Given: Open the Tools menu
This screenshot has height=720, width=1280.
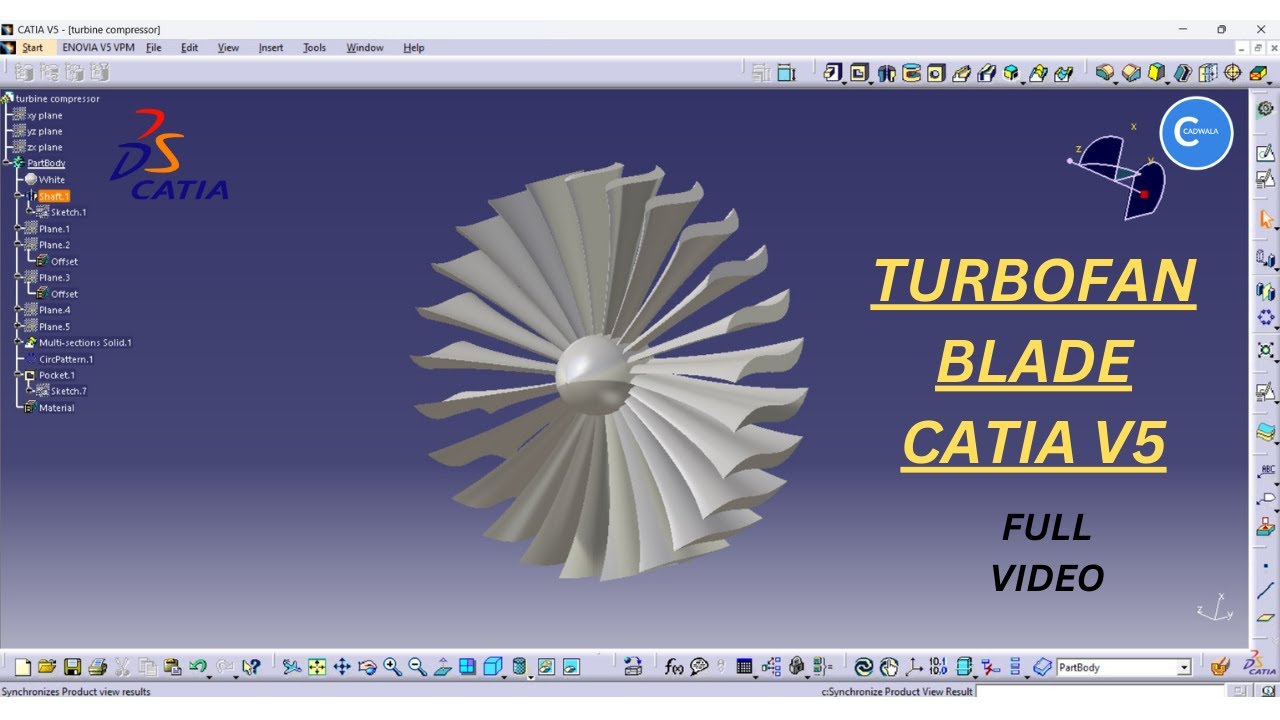Looking at the screenshot, I should [x=315, y=47].
